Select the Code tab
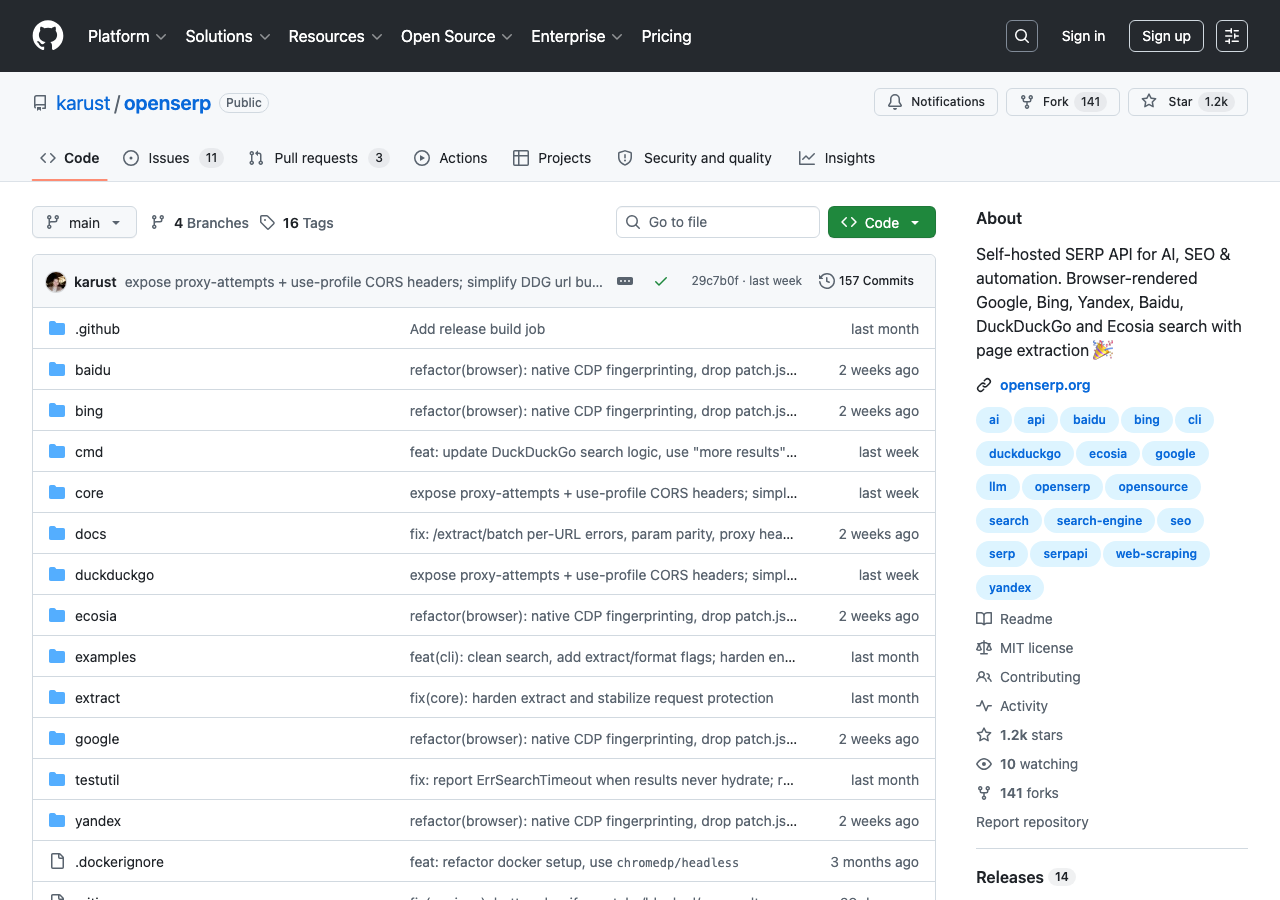Image resolution: width=1280 pixels, height=900 pixels. point(70,158)
